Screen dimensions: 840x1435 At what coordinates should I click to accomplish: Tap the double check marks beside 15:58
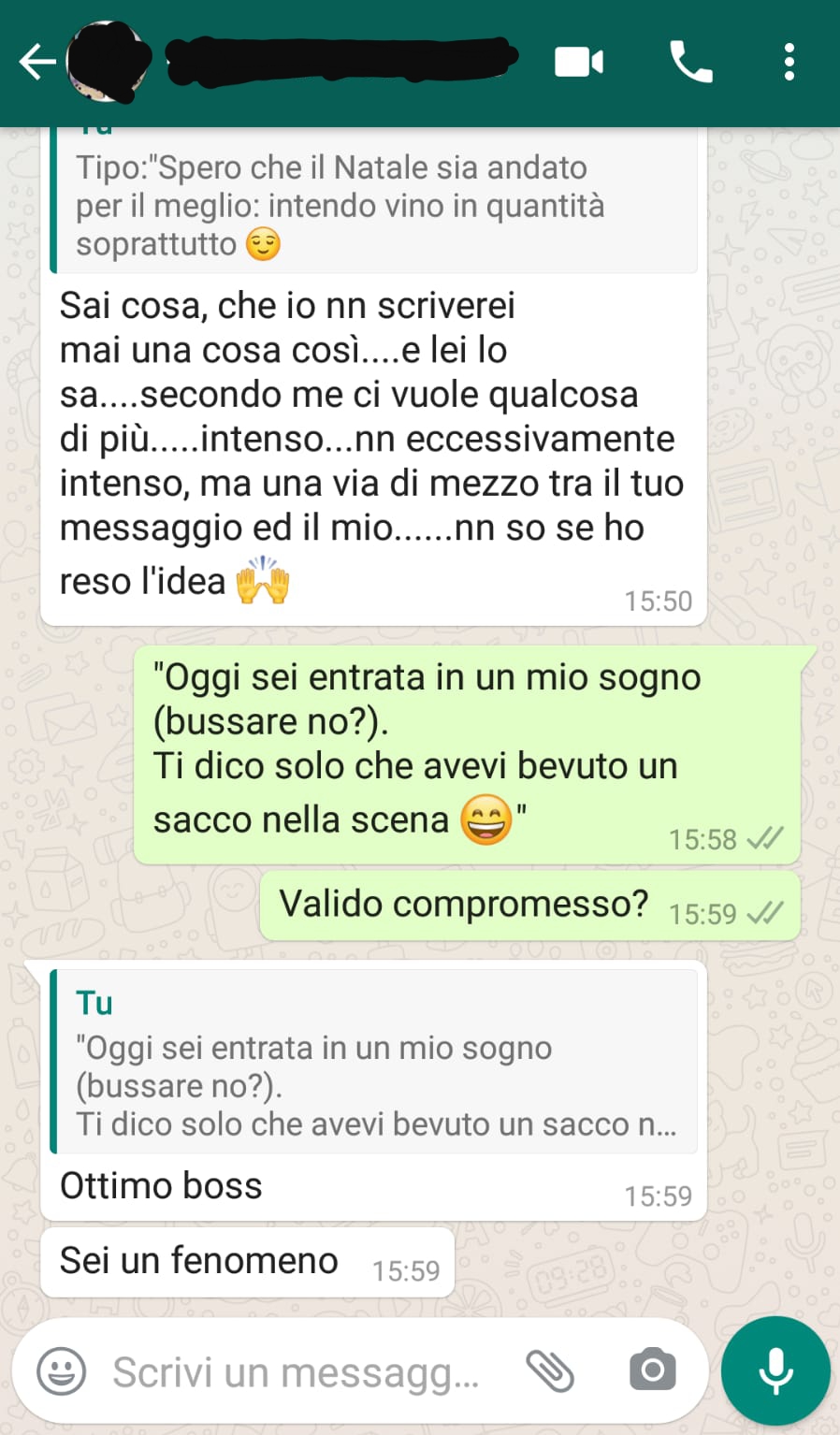(765, 838)
